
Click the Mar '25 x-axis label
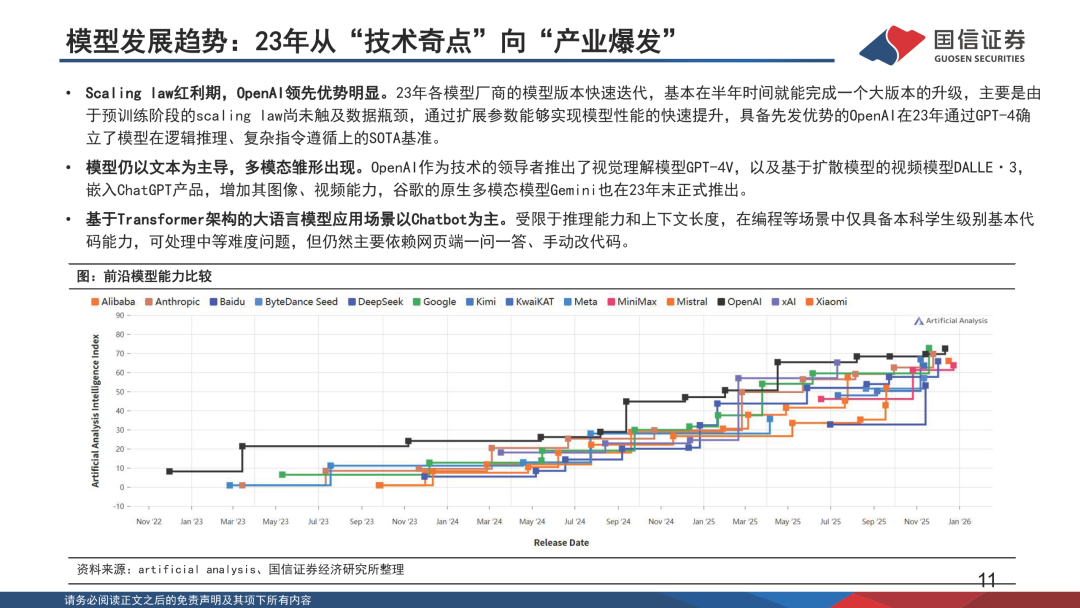745,521
